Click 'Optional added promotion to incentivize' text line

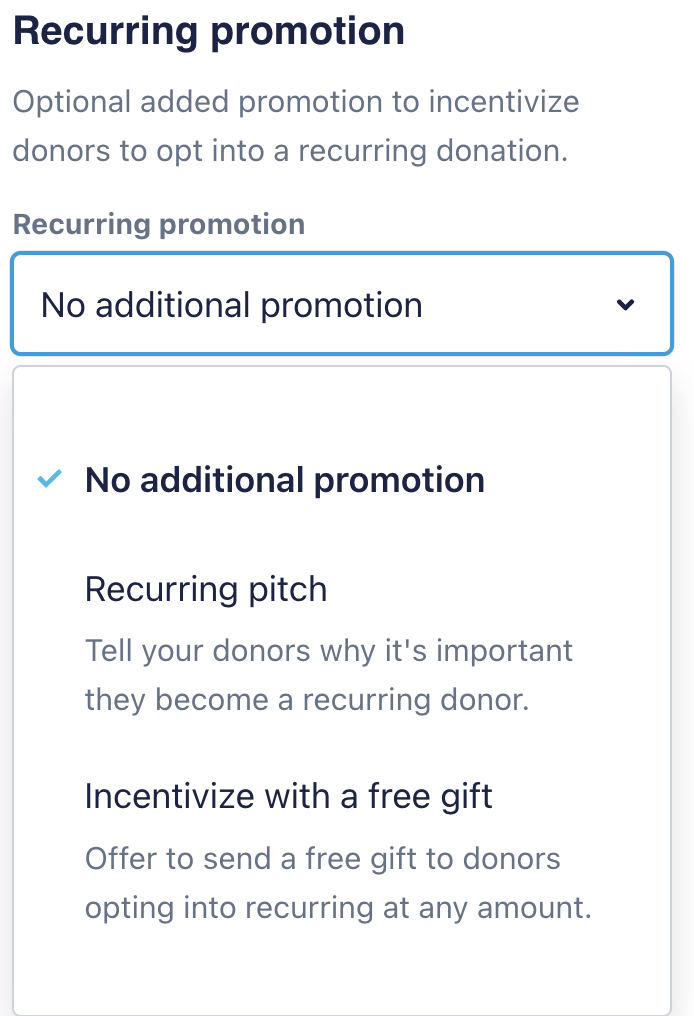(296, 101)
